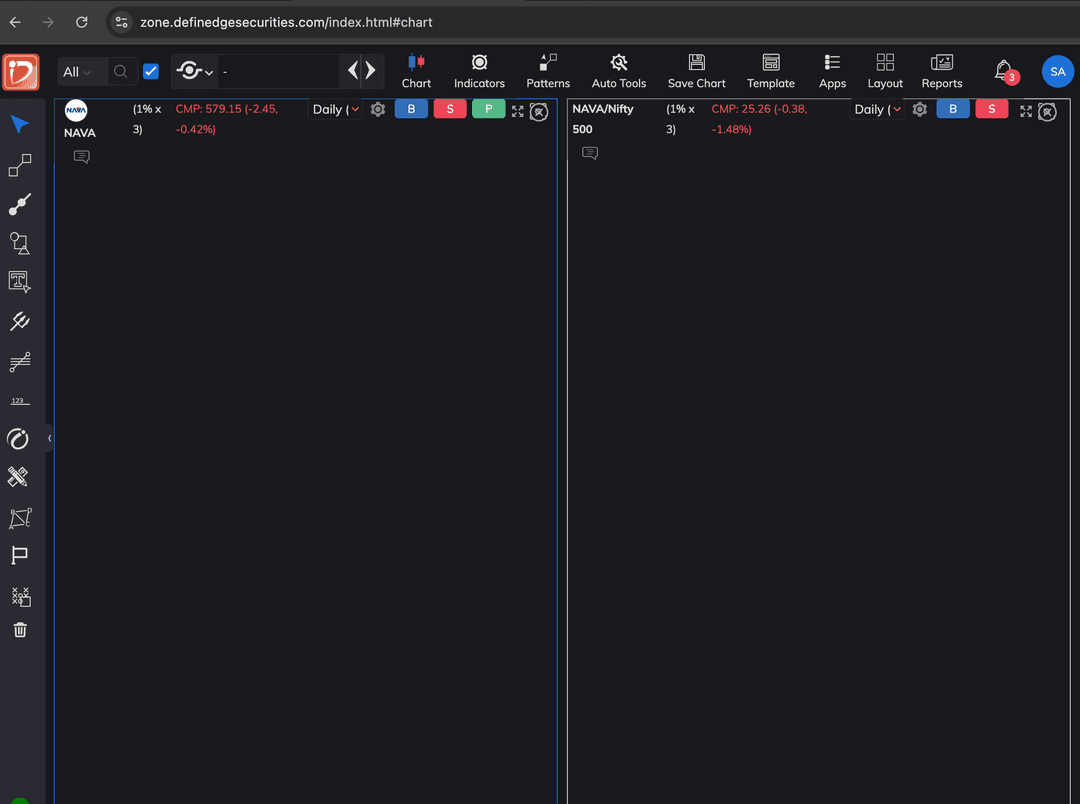Click the browser back arrow
Screen dimensions: 1080x804
coord(15,22)
